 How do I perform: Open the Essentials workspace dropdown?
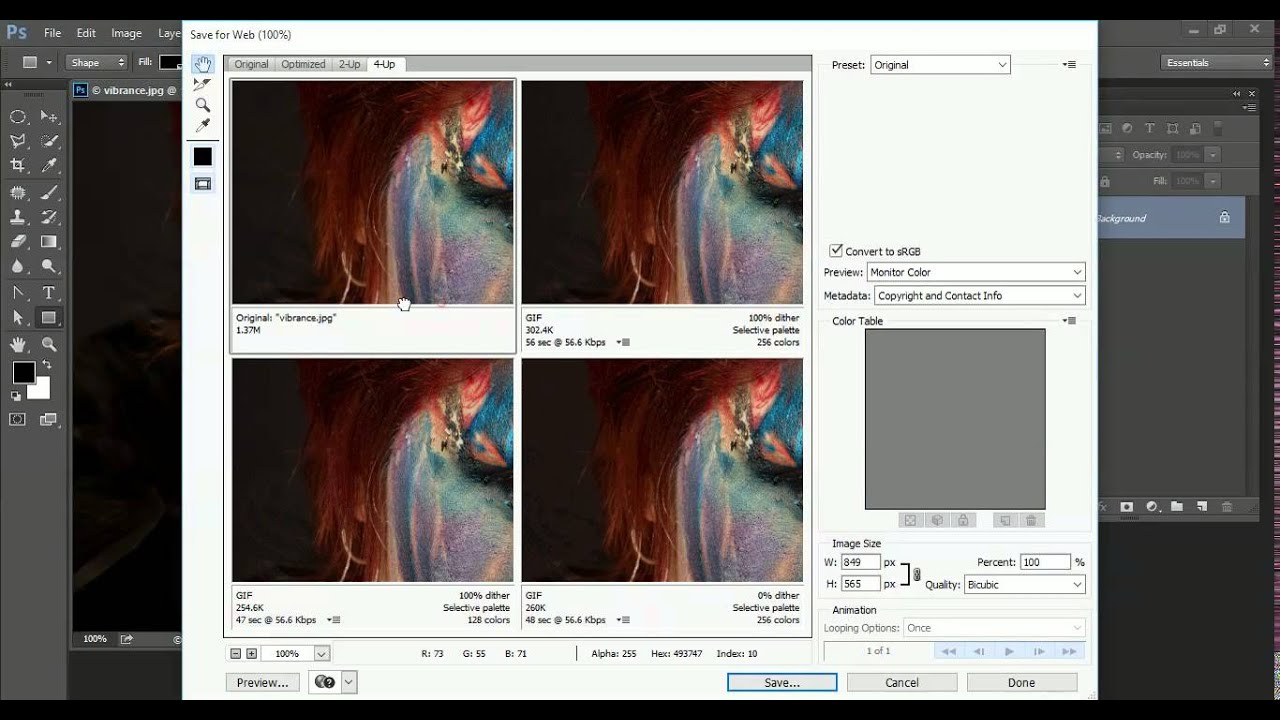(1217, 62)
